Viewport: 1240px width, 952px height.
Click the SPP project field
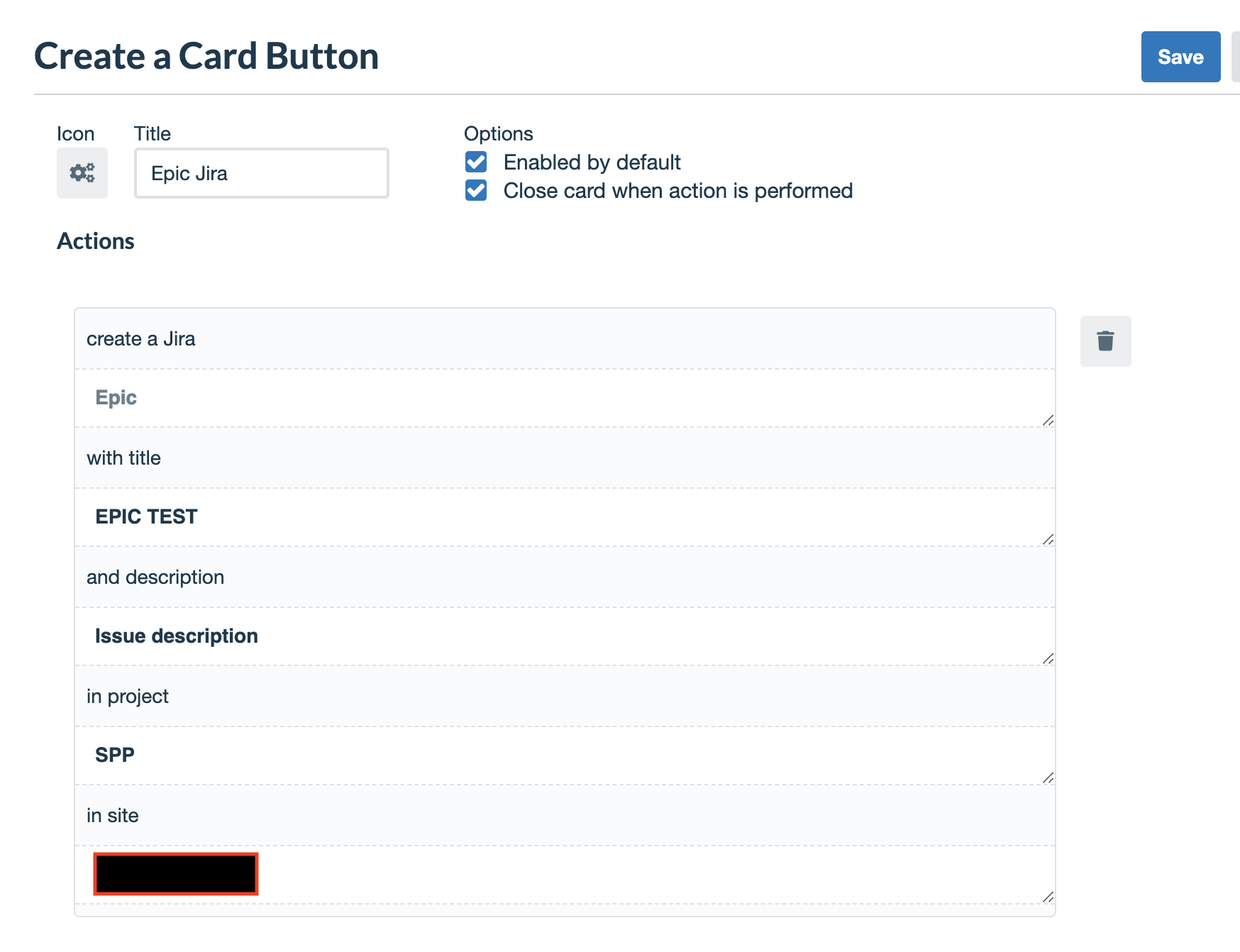[x=565, y=755]
